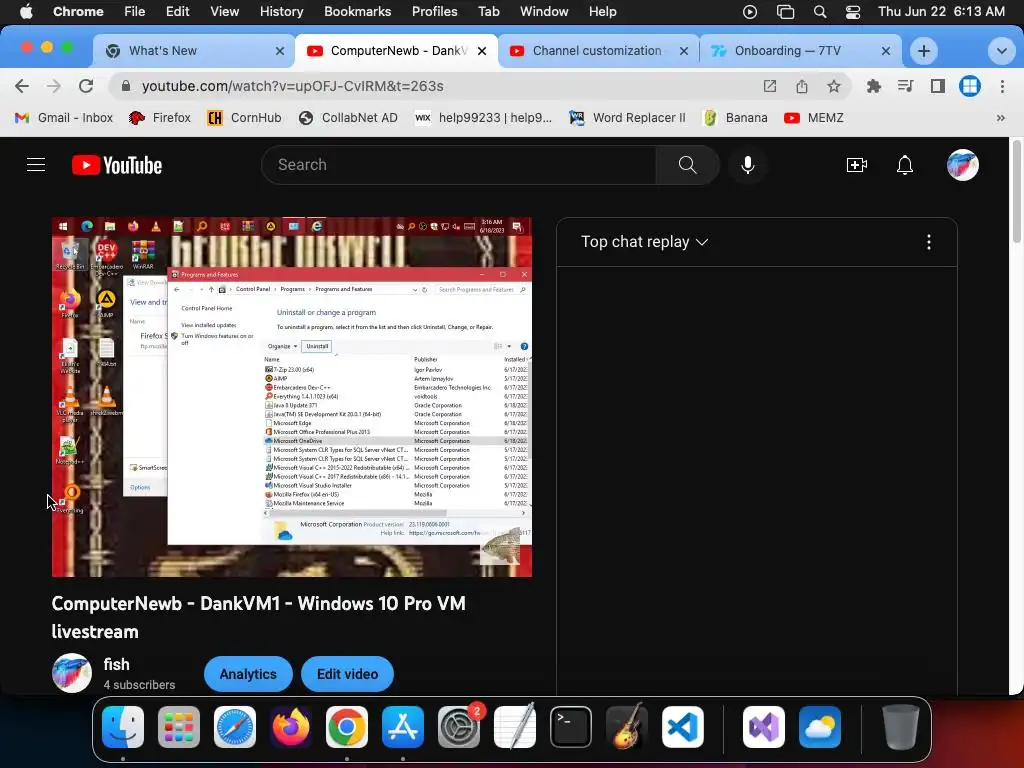
Task: Click the address bar URL
Action: click(x=293, y=86)
